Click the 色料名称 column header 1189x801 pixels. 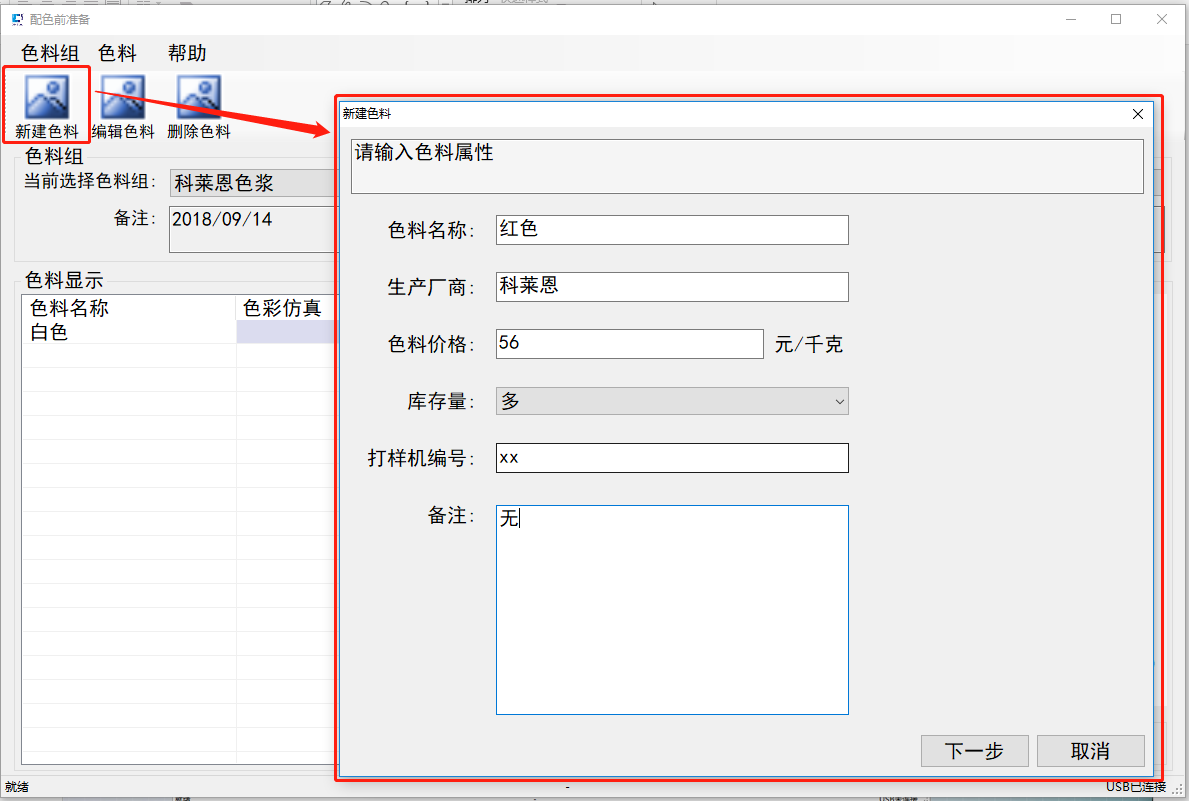click(x=128, y=308)
